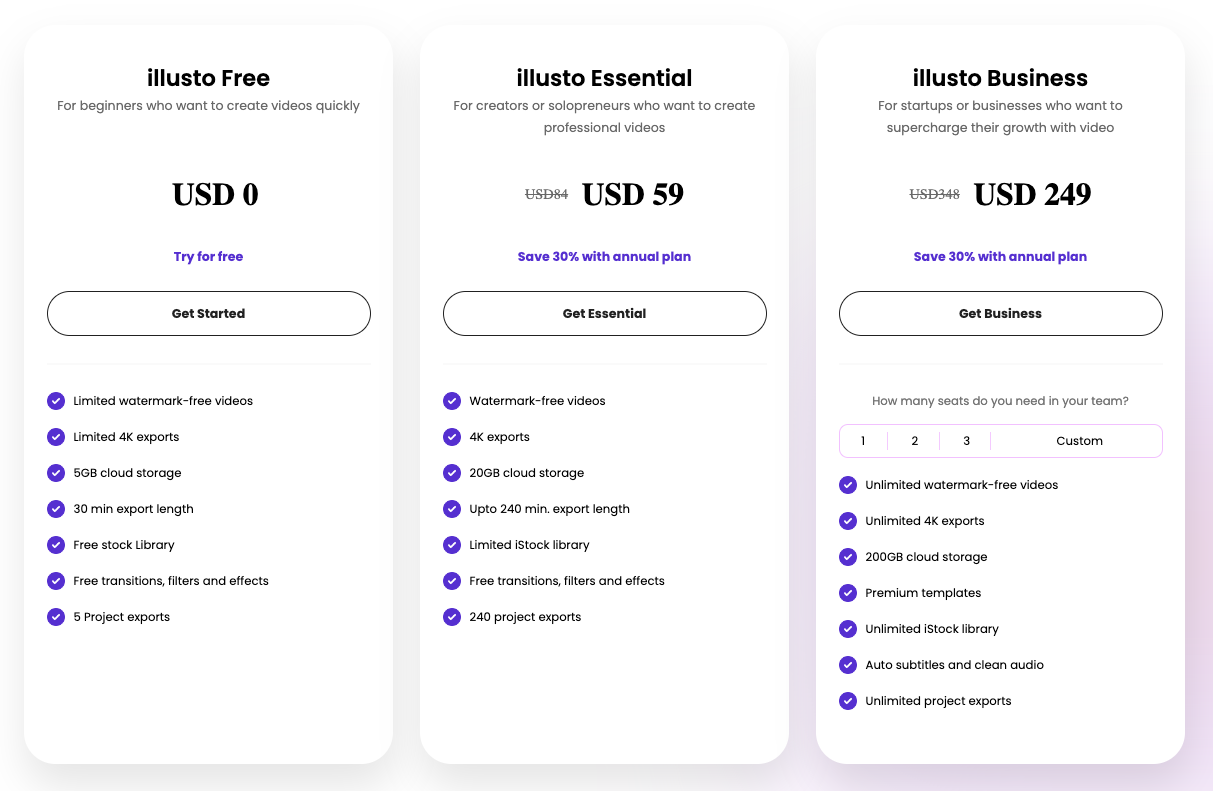The width and height of the screenshot is (1213, 791).
Task: Click checkmark icon beside 20GB cloud storage
Action: 452,473
